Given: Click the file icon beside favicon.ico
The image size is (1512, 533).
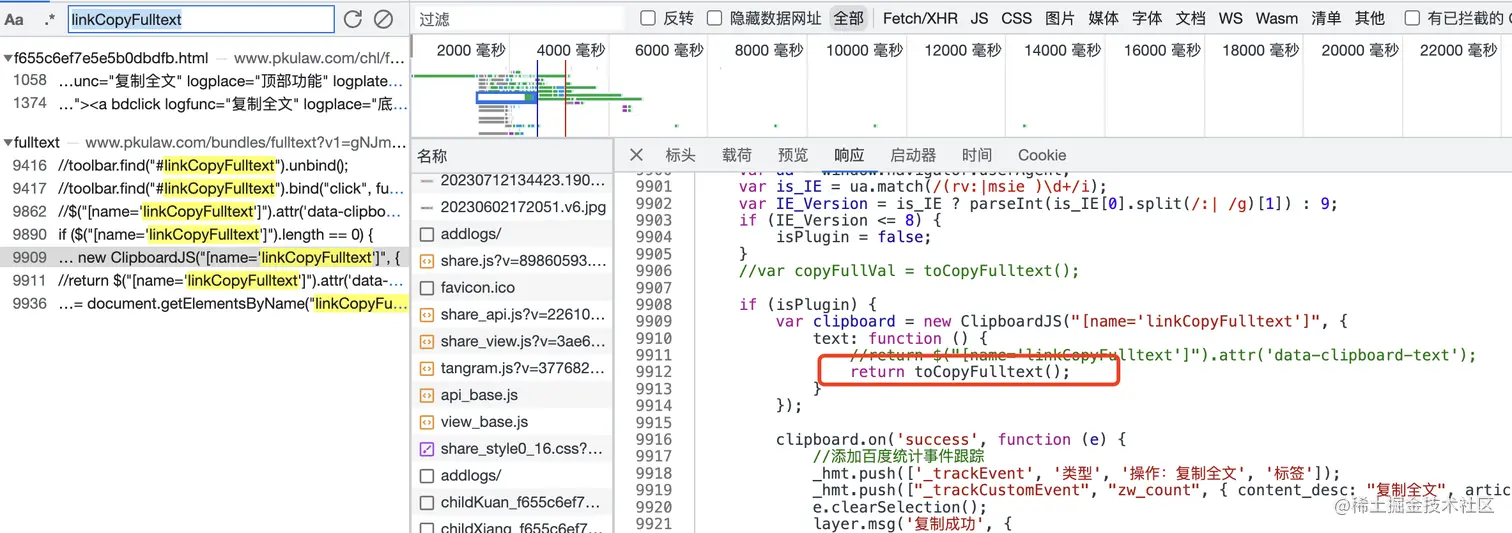Looking at the screenshot, I should click(427, 288).
